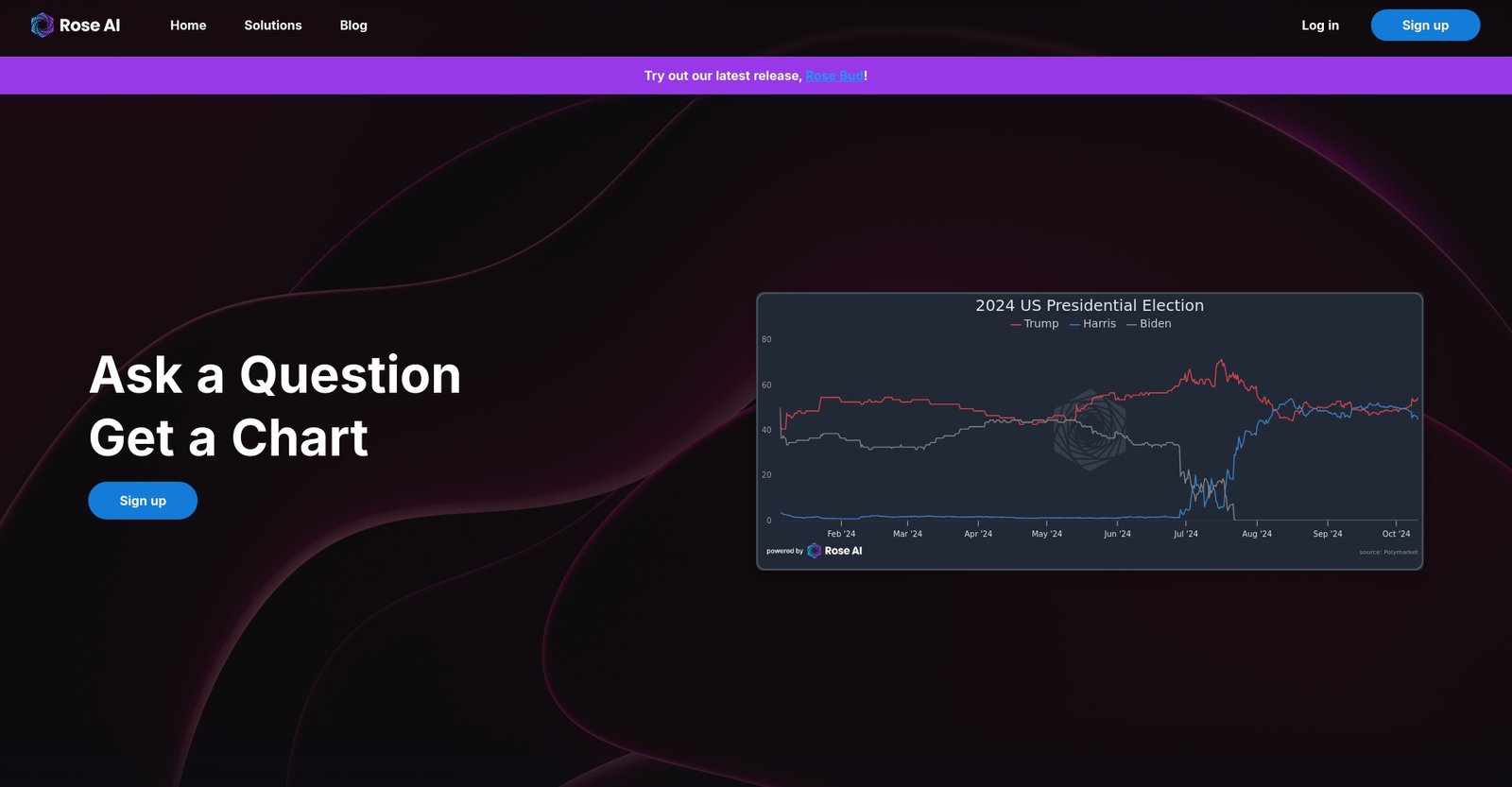Click the Rose AI watermark in chart center

click(x=1090, y=430)
